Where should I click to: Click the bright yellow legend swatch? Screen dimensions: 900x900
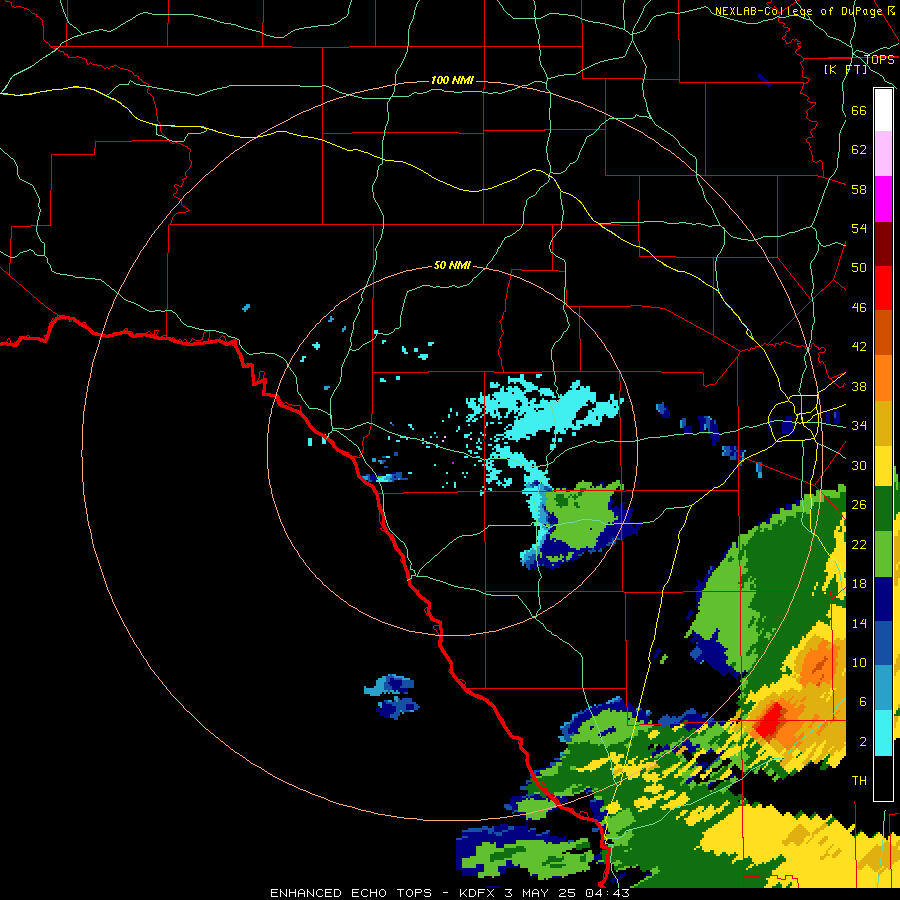click(x=883, y=466)
